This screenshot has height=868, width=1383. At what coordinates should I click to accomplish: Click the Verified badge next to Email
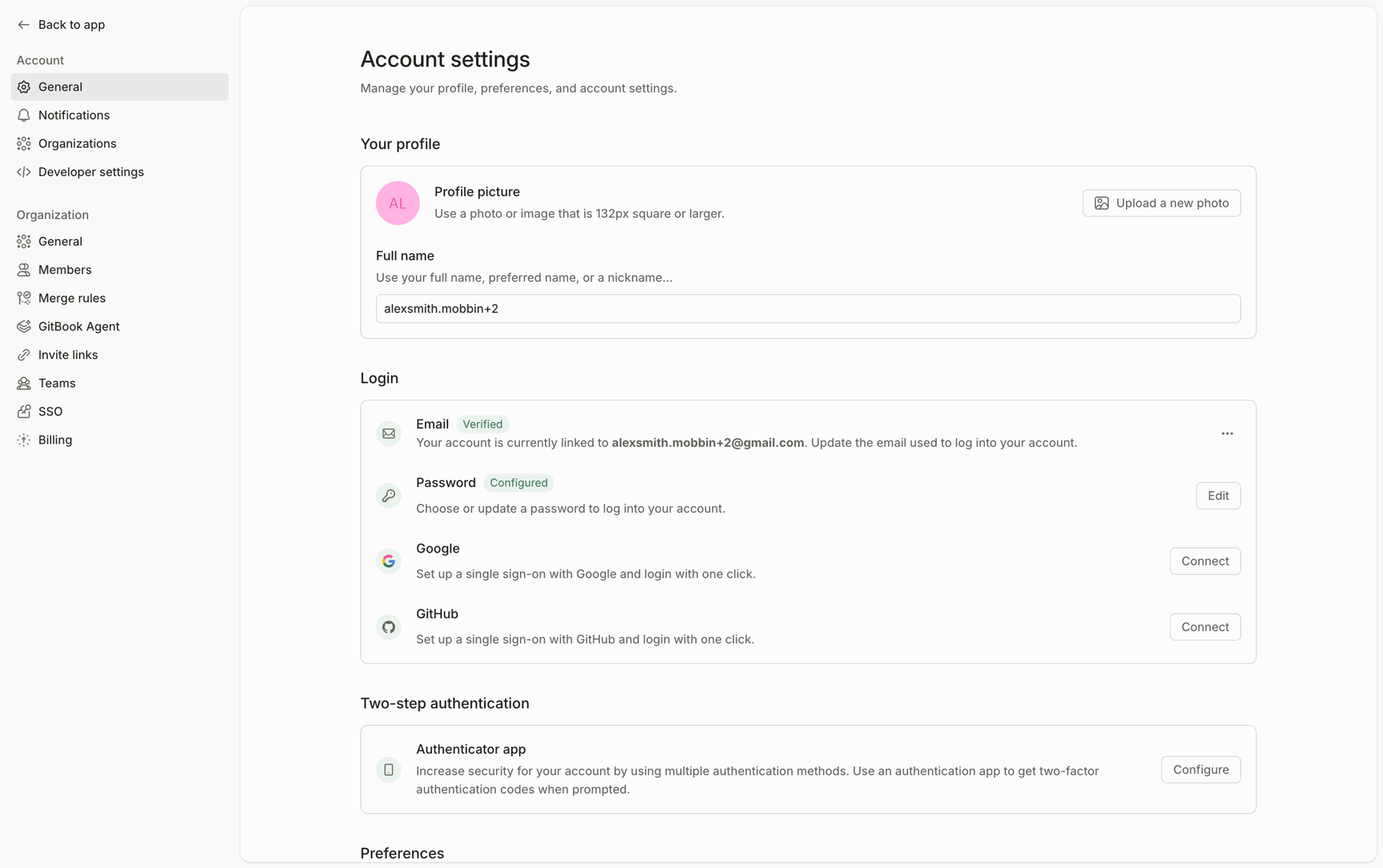pyautogui.click(x=483, y=424)
